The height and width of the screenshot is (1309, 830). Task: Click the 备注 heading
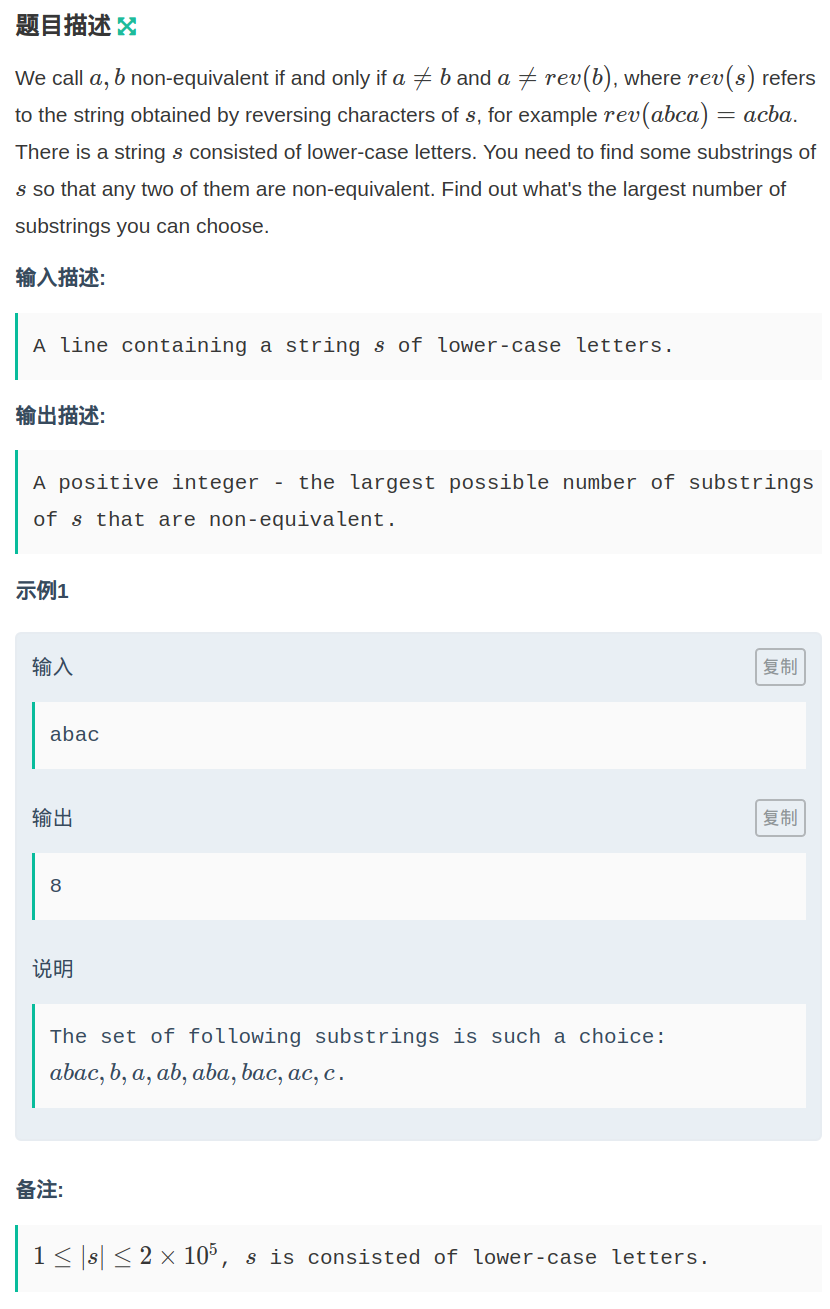39,1190
